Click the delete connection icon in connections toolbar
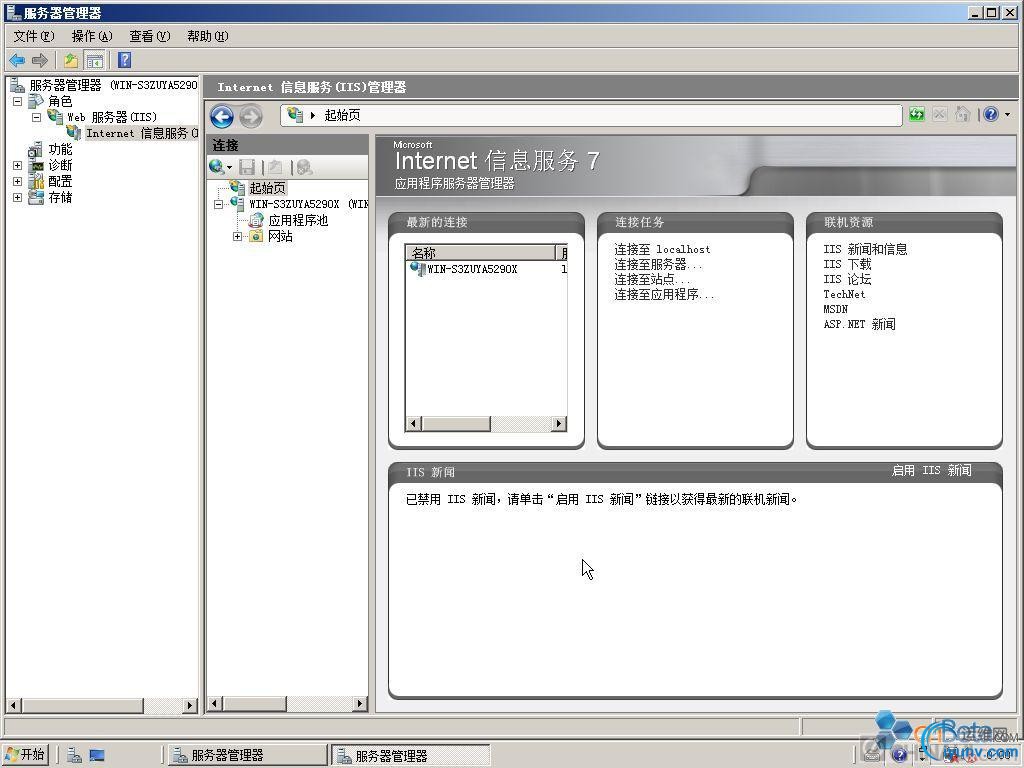 pyautogui.click(x=304, y=167)
